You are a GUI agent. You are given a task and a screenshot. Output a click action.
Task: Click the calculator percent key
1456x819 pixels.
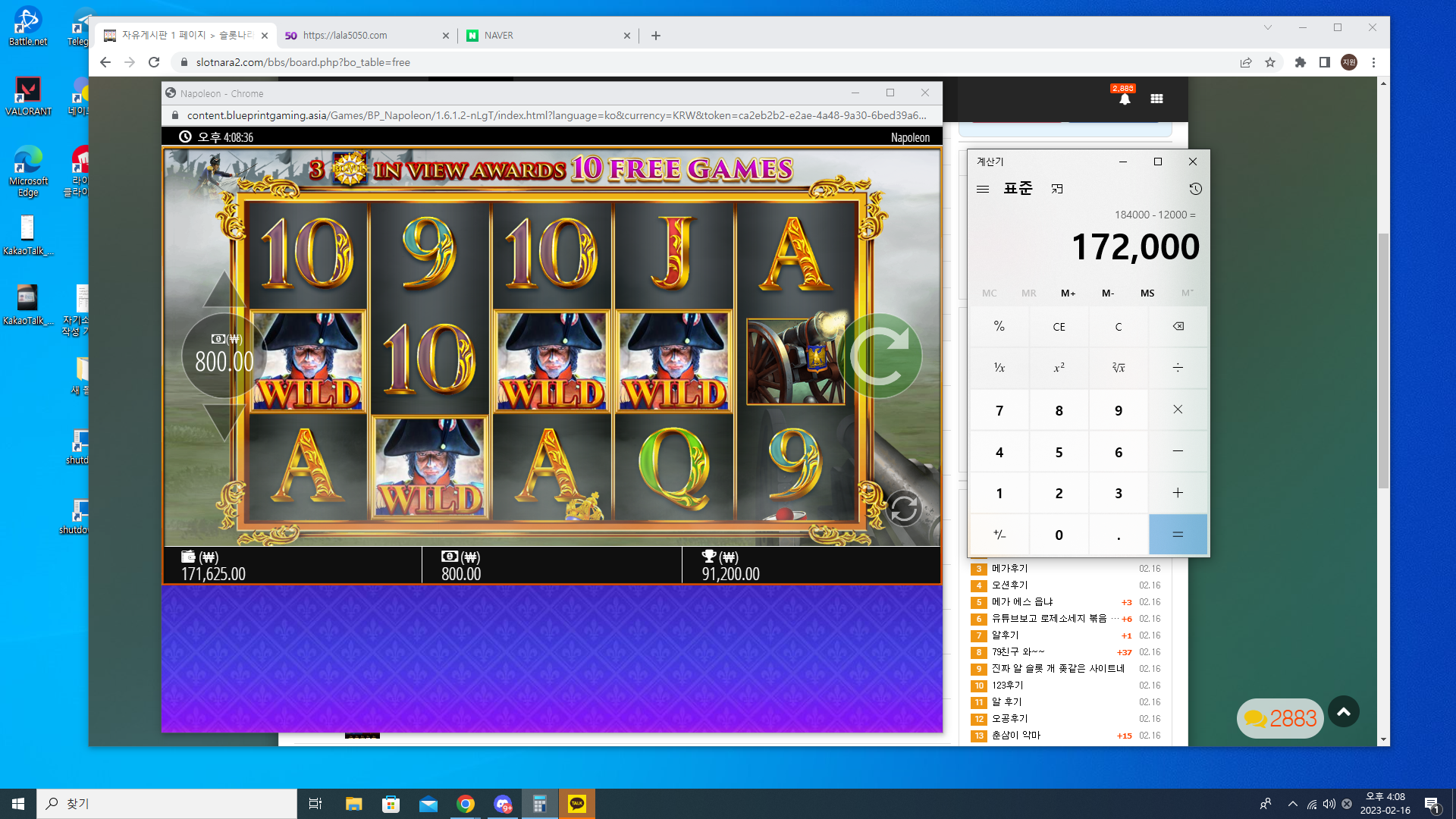point(999,327)
